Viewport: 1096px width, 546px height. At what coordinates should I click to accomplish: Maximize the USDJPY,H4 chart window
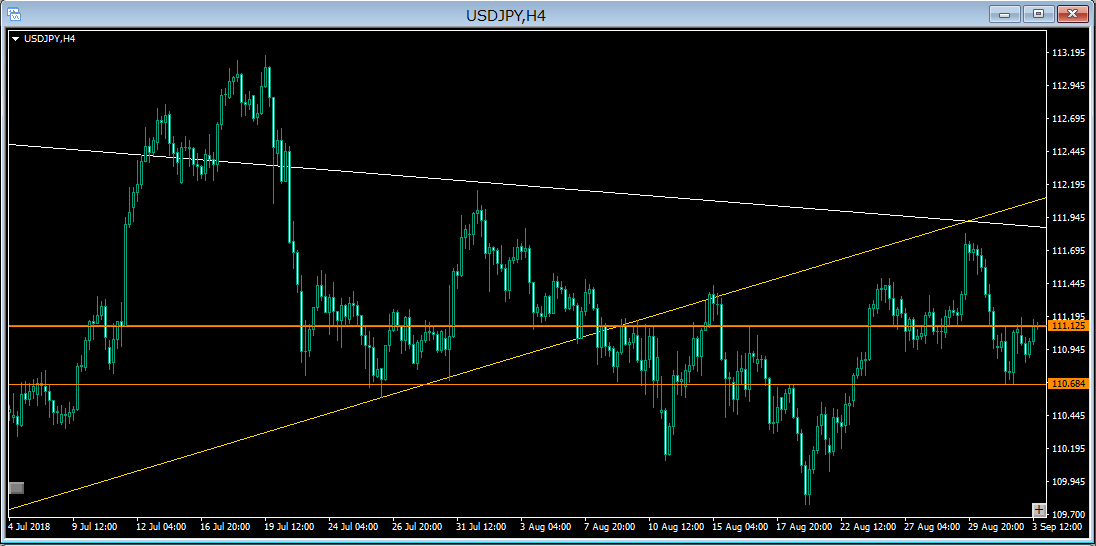(x=1039, y=13)
